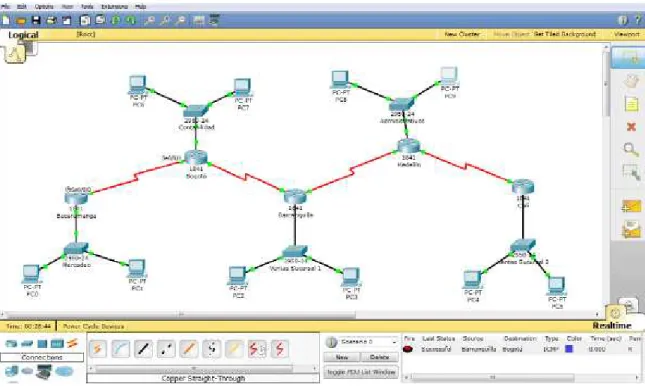
Task: Choose the Move Layout hand tool
Action: coord(631,81)
